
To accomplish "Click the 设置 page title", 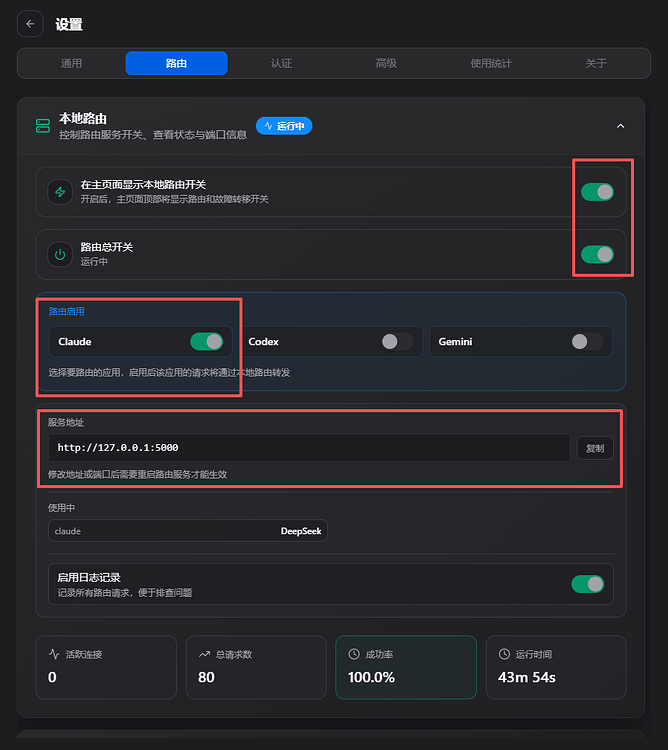I will [69, 24].
